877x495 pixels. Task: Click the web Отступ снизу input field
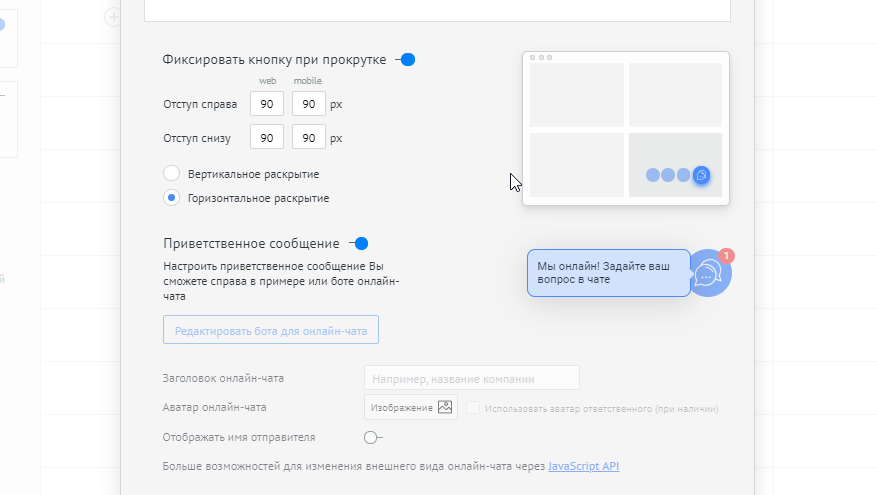(267, 138)
